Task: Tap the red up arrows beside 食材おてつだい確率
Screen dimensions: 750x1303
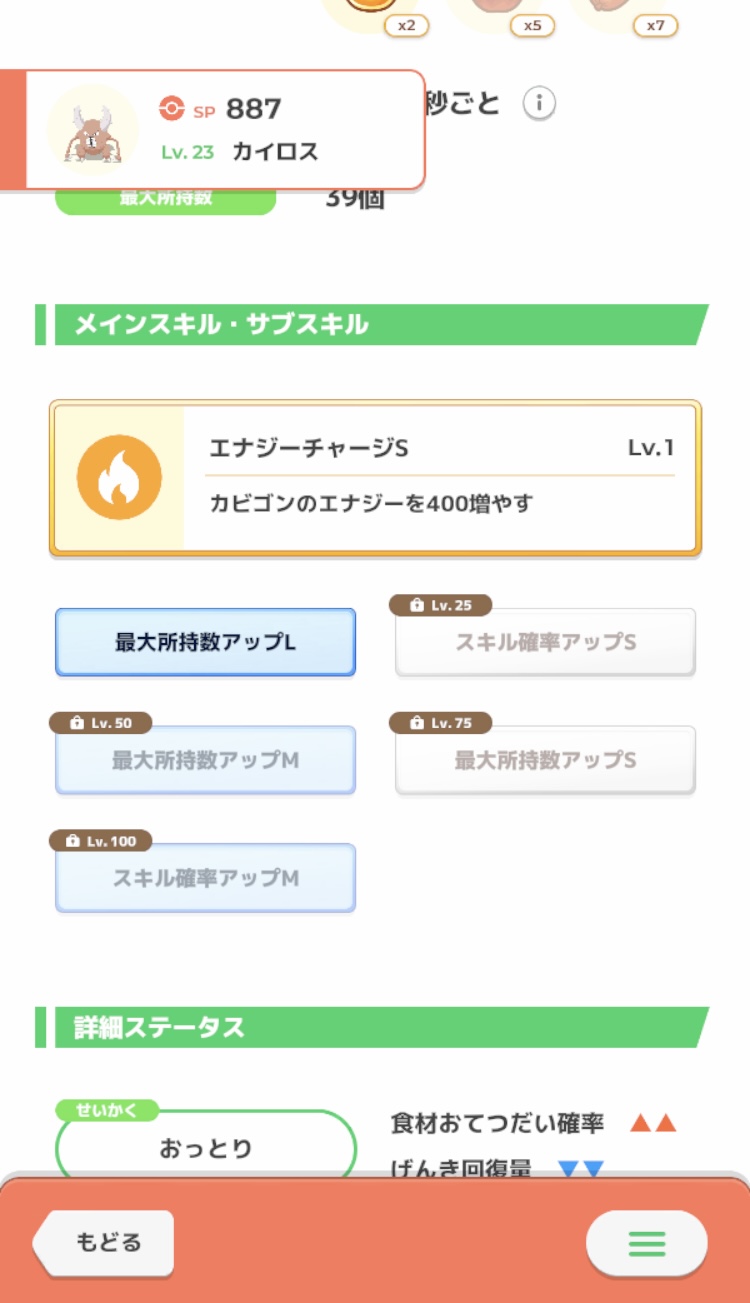Action: click(653, 1123)
